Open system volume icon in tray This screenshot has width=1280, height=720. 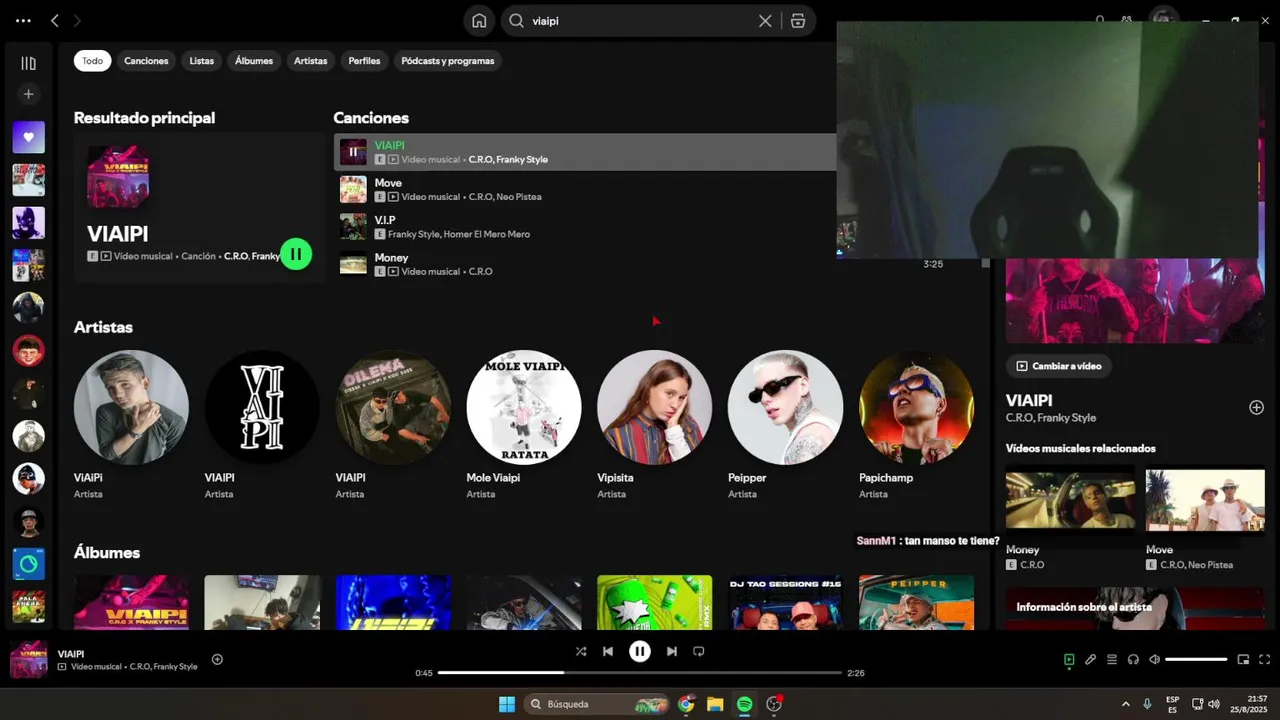1213,704
